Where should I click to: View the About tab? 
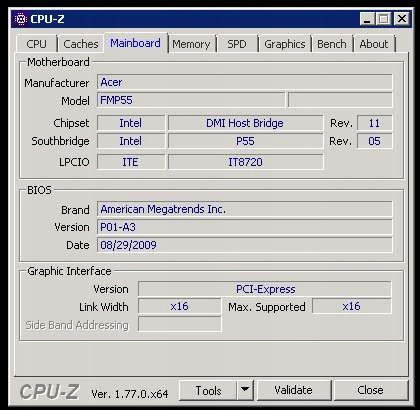(x=374, y=44)
